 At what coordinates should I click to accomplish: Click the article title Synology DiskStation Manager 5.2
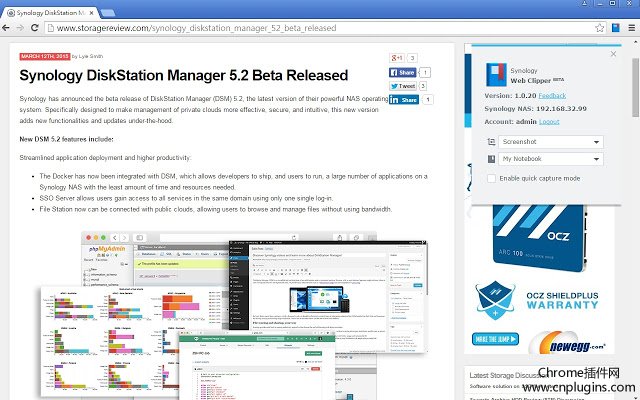184,76
